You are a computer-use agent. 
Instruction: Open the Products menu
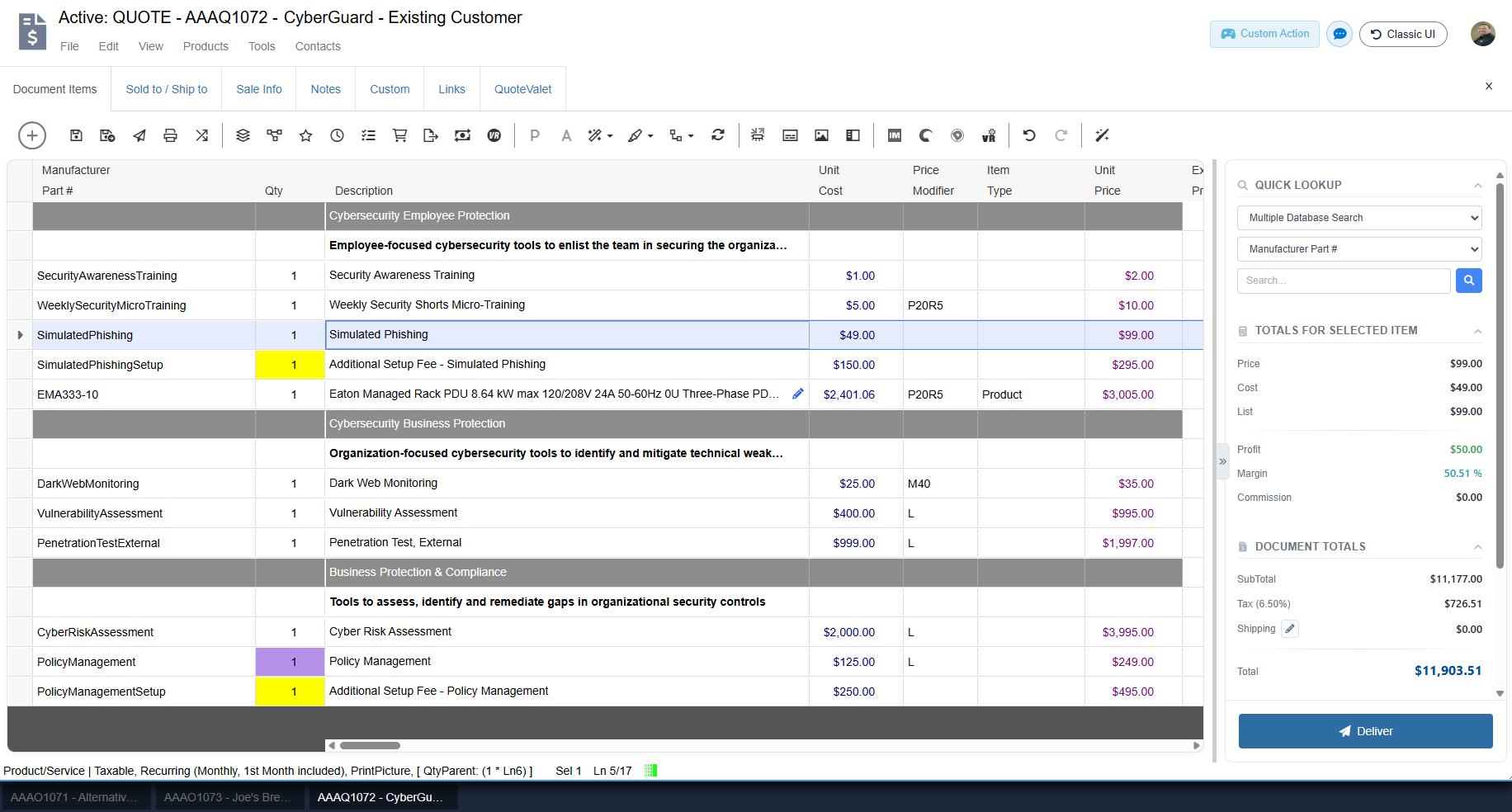pos(206,46)
